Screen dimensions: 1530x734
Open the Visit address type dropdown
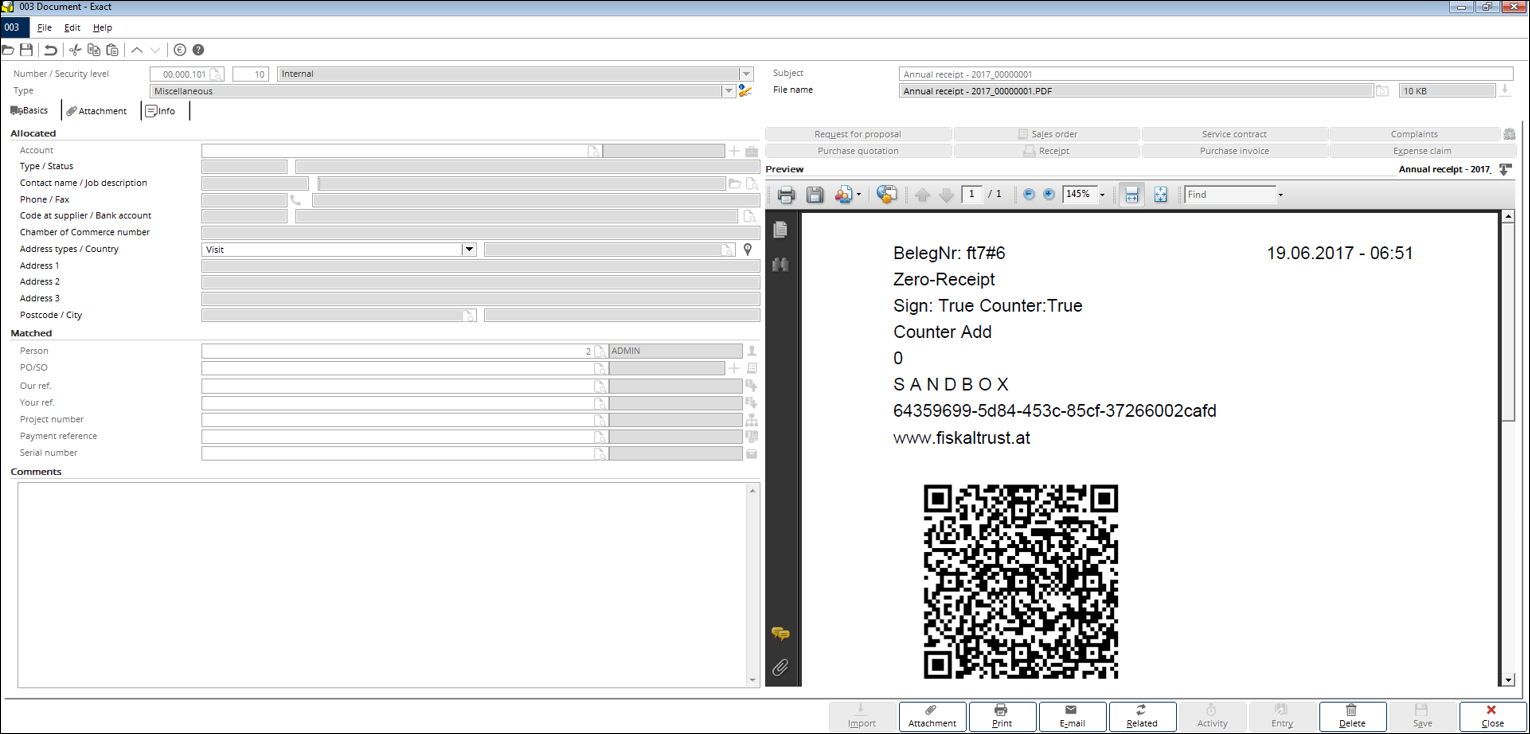click(468, 249)
